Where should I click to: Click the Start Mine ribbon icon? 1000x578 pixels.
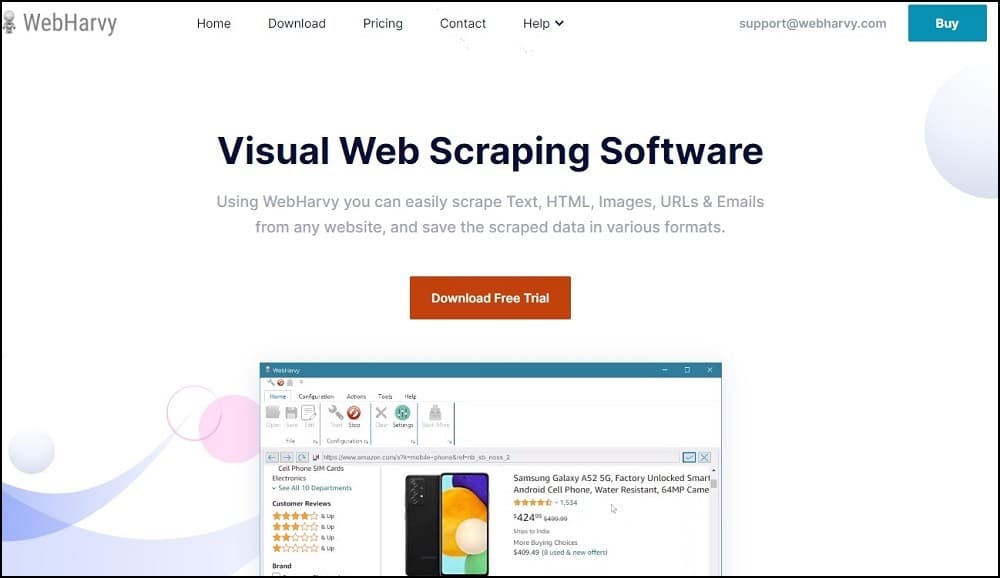tap(436, 417)
